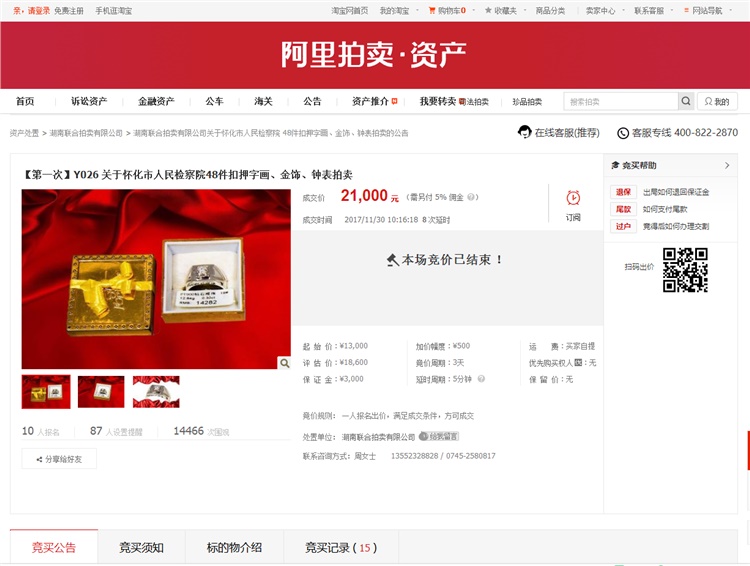Switch to the 竞买须知 tab

(142, 547)
